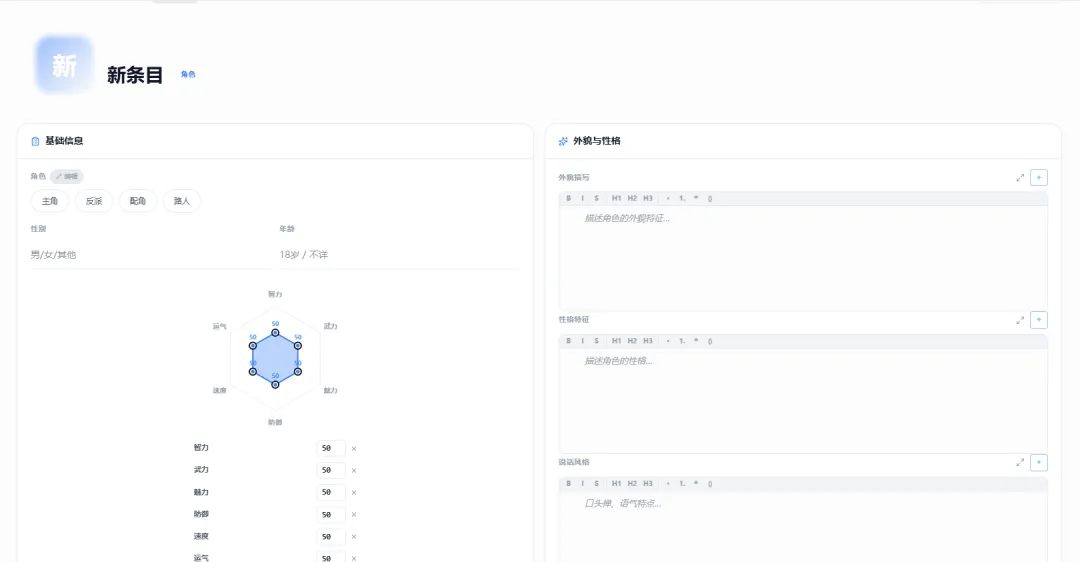The height and width of the screenshot is (562, 1080).
Task: Click bold button in 外貌描写 toolbar
Action: (x=569, y=199)
